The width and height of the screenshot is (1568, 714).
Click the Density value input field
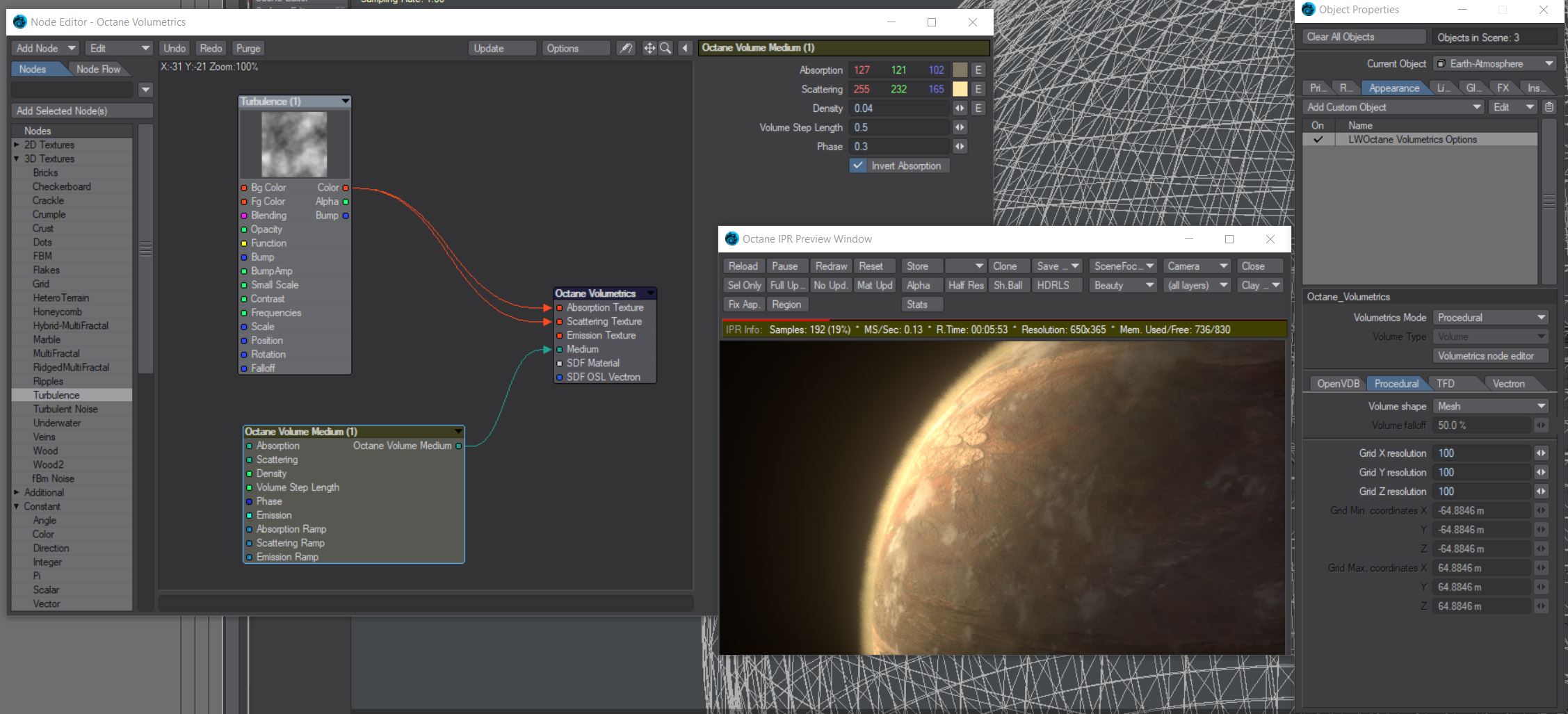pyautogui.click(x=900, y=108)
